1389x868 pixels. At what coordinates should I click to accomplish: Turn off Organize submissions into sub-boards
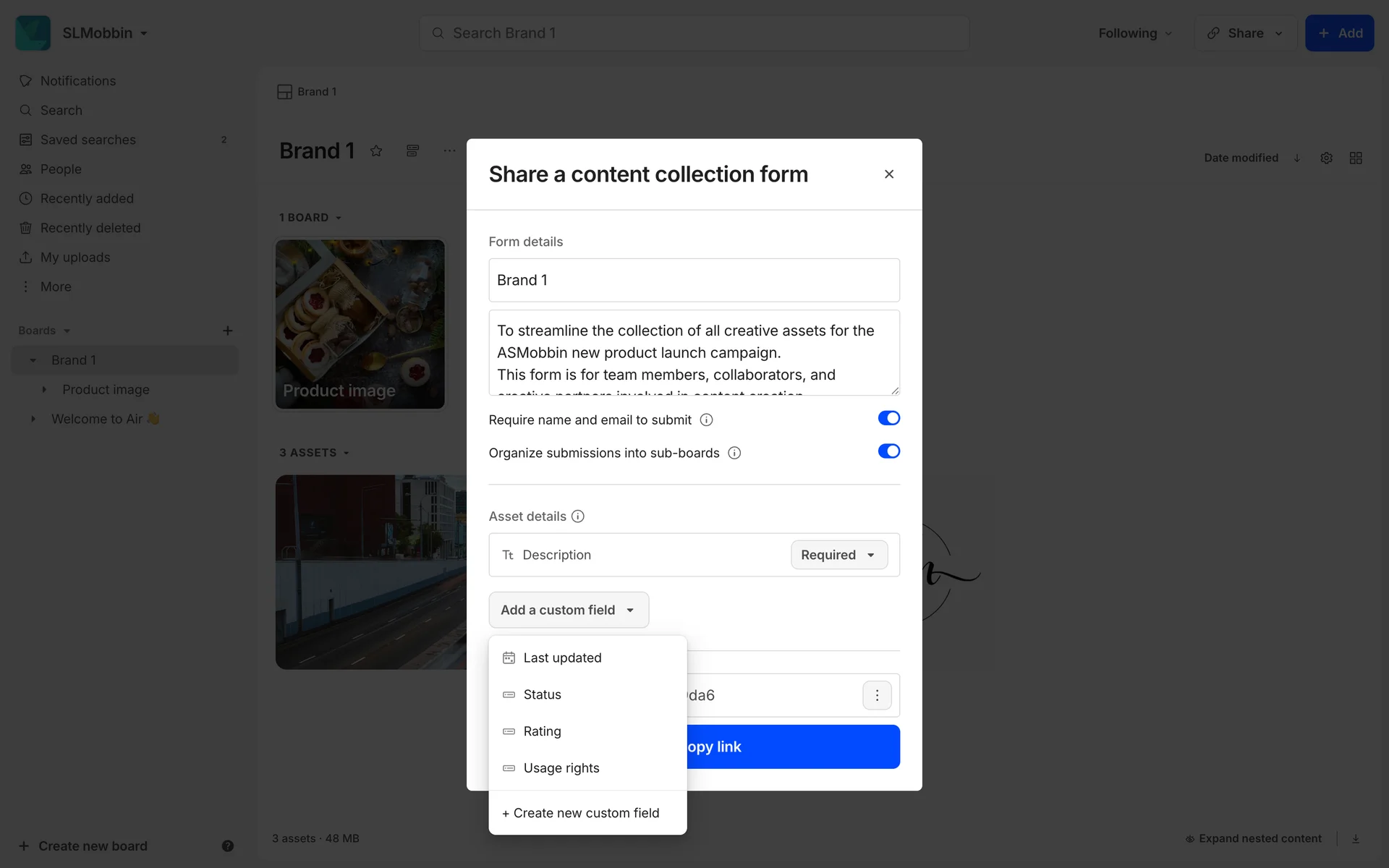pyautogui.click(x=888, y=451)
